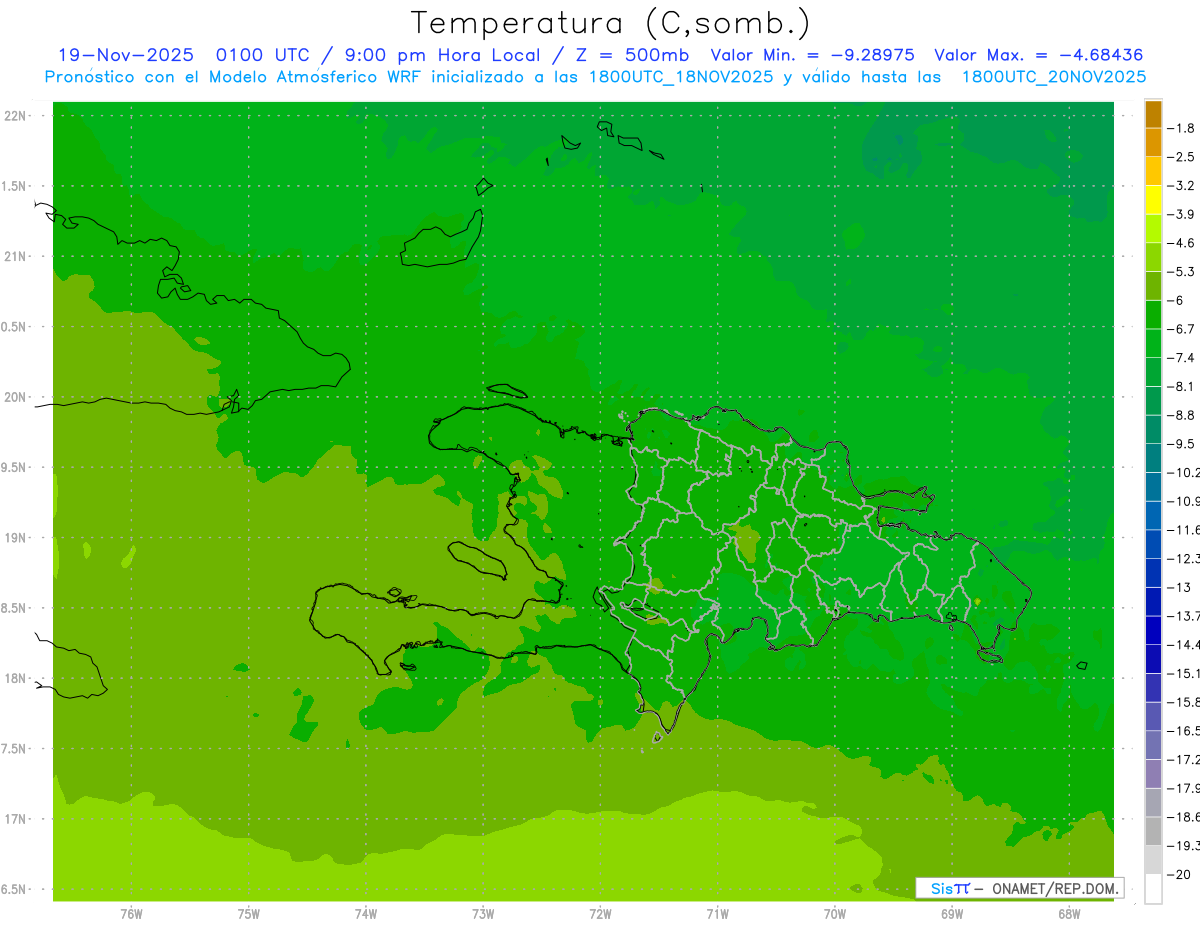
Task: Click the 74W longitude label
Action: (x=366, y=914)
